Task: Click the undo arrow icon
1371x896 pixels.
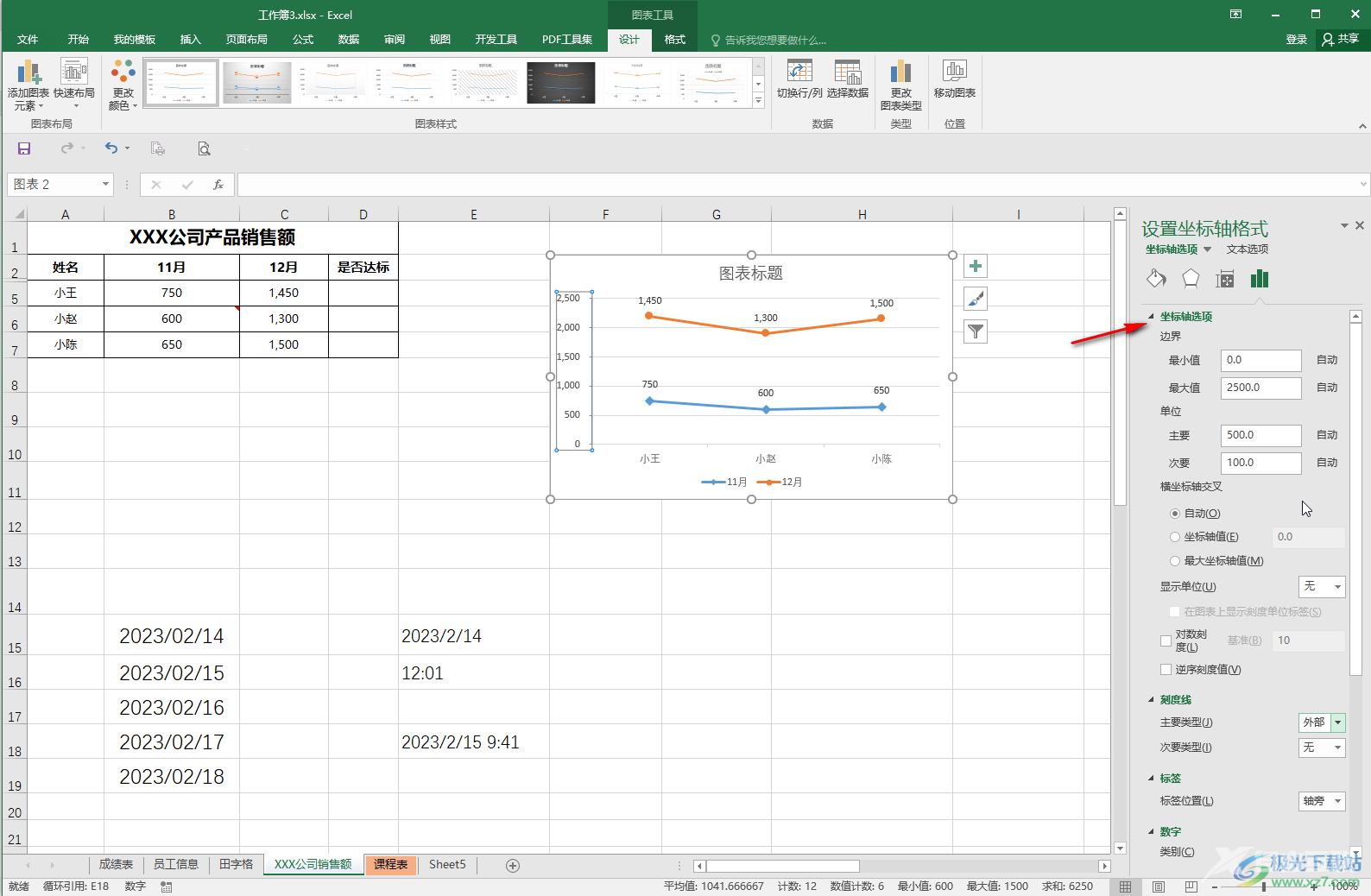Action: pyautogui.click(x=111, y=148)
